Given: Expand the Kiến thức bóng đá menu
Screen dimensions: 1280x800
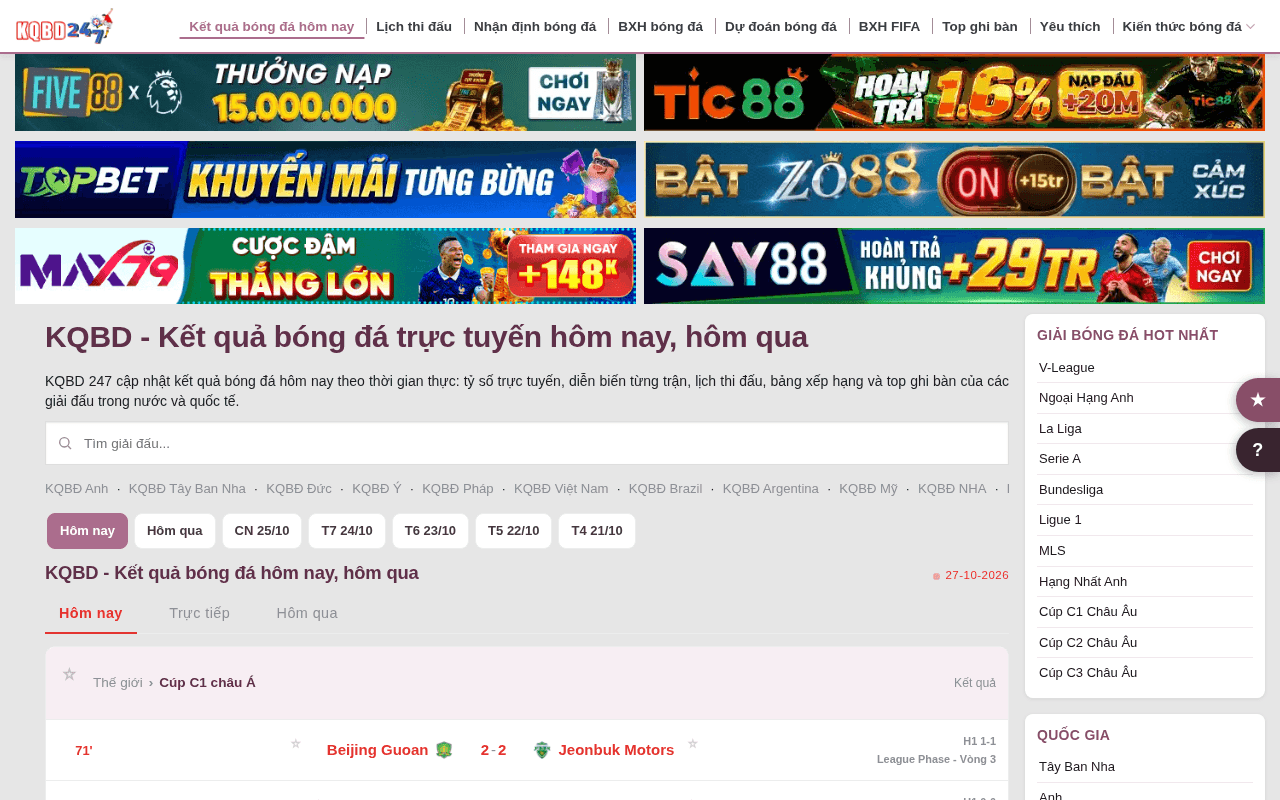Looking at the screenshot, I should (x=1189, y=26).
